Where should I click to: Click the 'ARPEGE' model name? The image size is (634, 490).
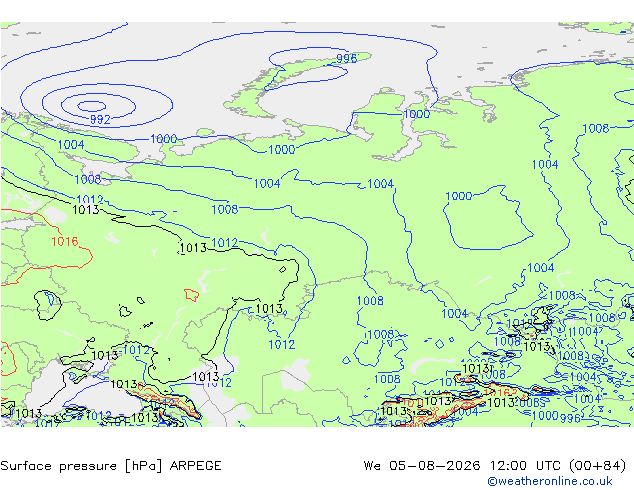[195, 466]
